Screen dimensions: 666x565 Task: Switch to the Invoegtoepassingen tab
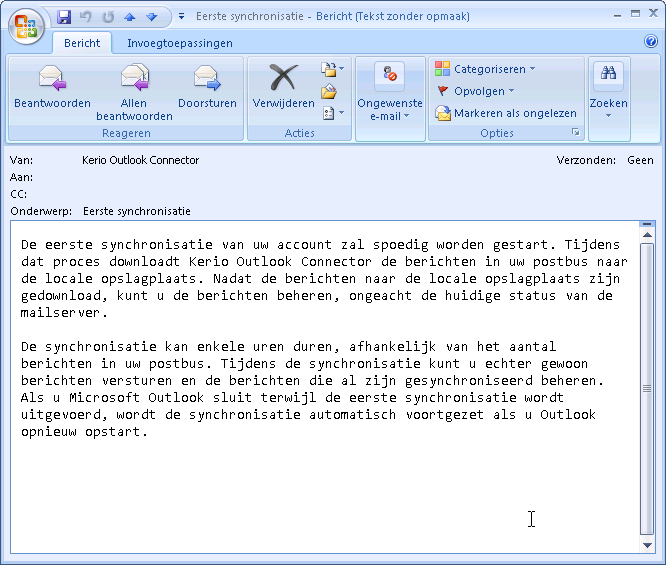(180, 43)
